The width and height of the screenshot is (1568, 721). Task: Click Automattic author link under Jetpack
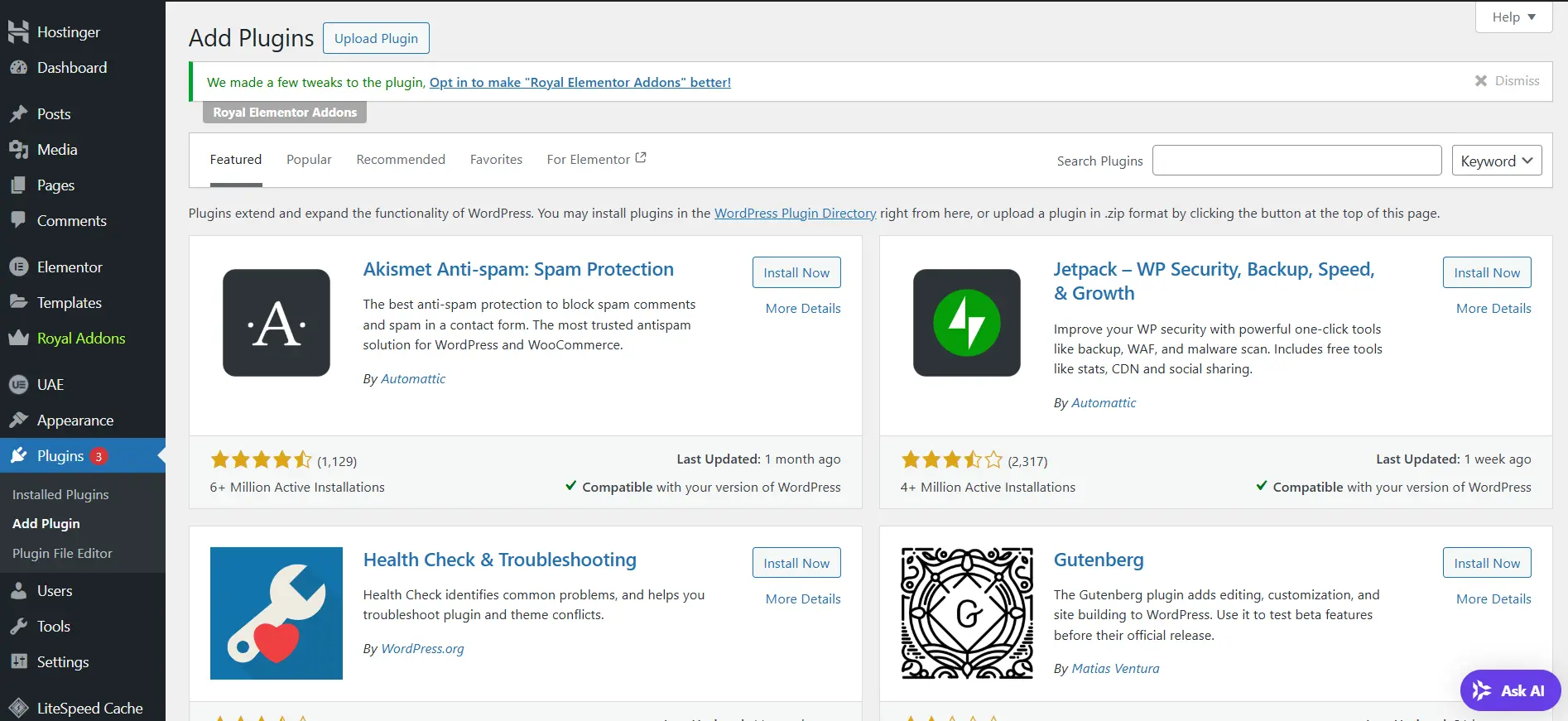pyautogui.click(x=1104, y=402)
